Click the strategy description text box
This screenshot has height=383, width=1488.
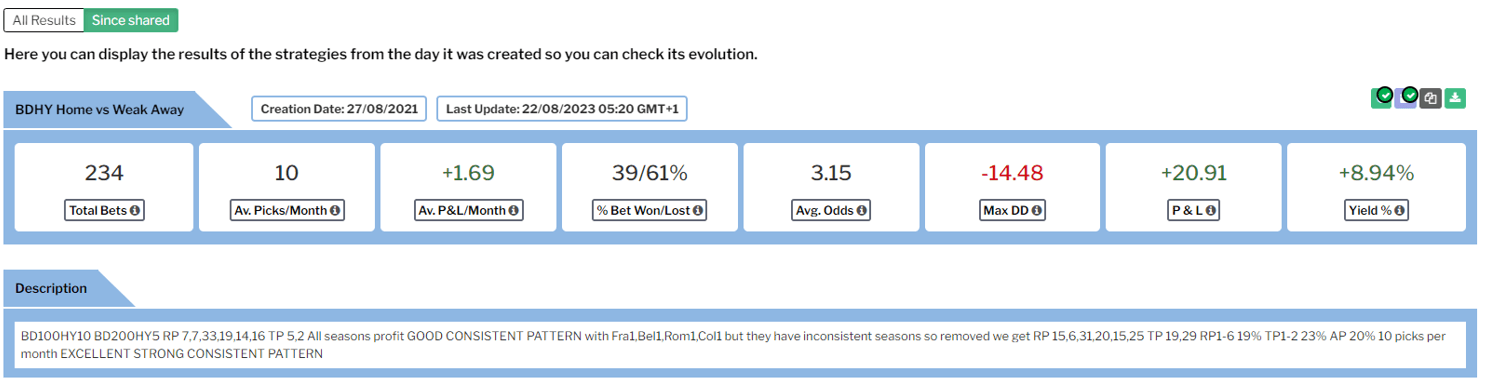coord(740,345)
